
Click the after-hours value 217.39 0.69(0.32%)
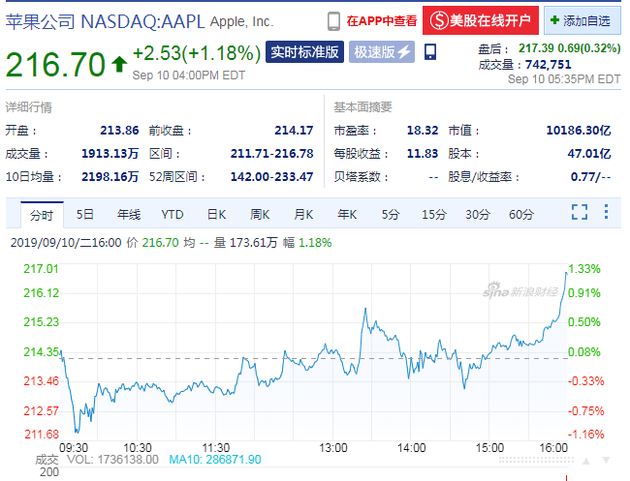pos(569,49)
